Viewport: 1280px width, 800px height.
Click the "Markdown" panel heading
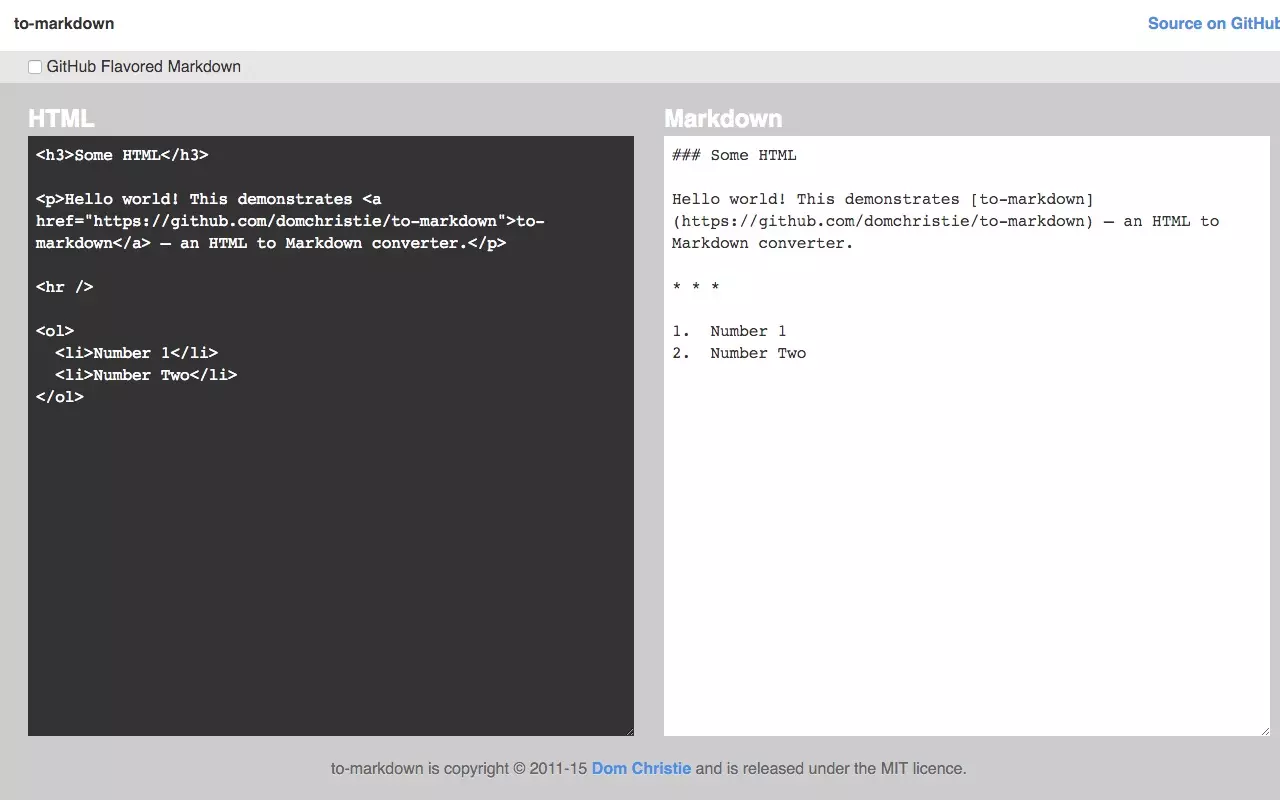[x=723, y=119]
